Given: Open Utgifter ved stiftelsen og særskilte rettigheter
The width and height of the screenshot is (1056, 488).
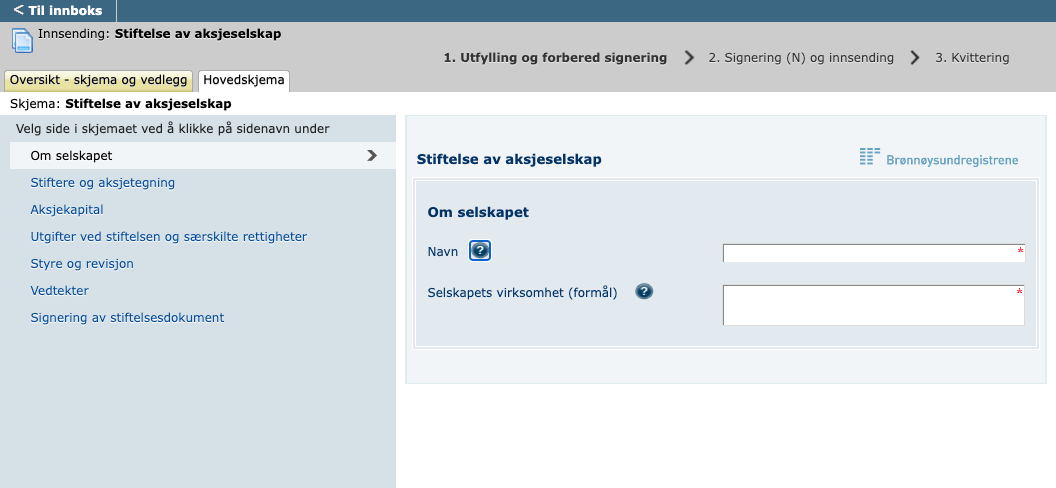Looking at the screenshot, I should point(168,237).
